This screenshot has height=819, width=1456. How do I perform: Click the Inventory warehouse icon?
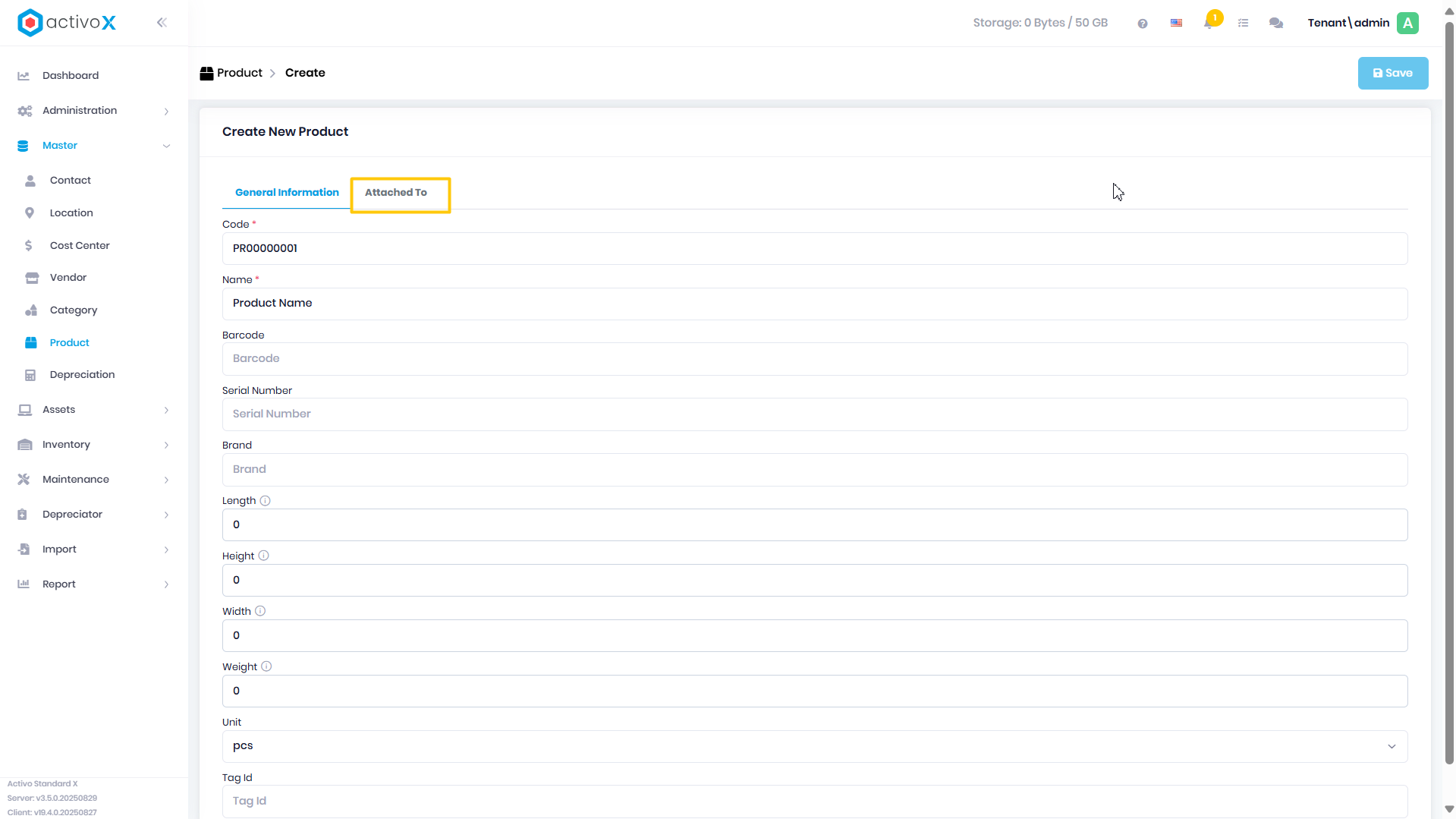[x=24, y=445]
